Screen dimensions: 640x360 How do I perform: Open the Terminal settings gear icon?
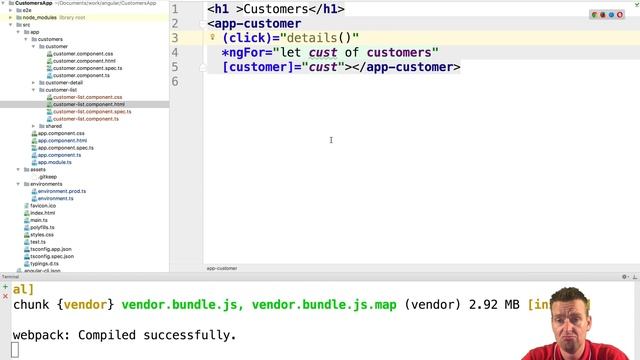click(624, 277)
